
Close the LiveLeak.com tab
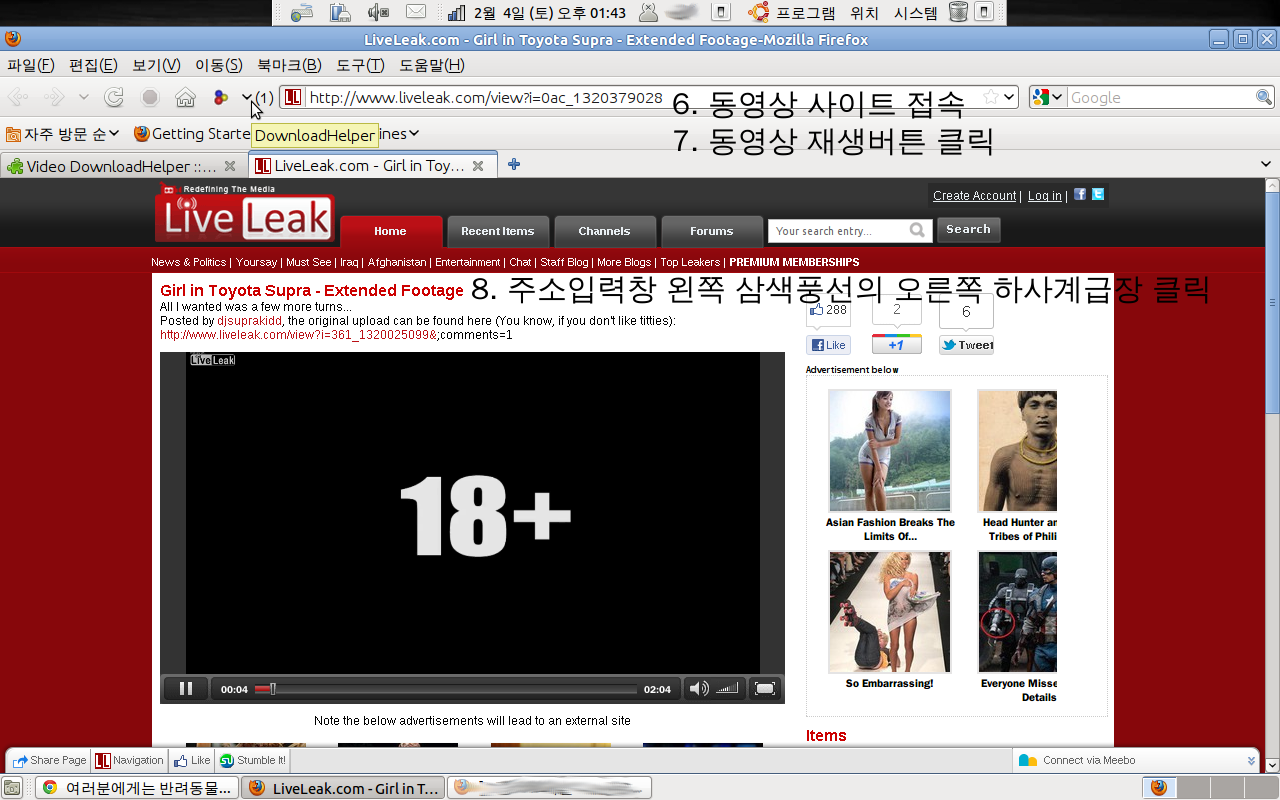tap(478, 166)
